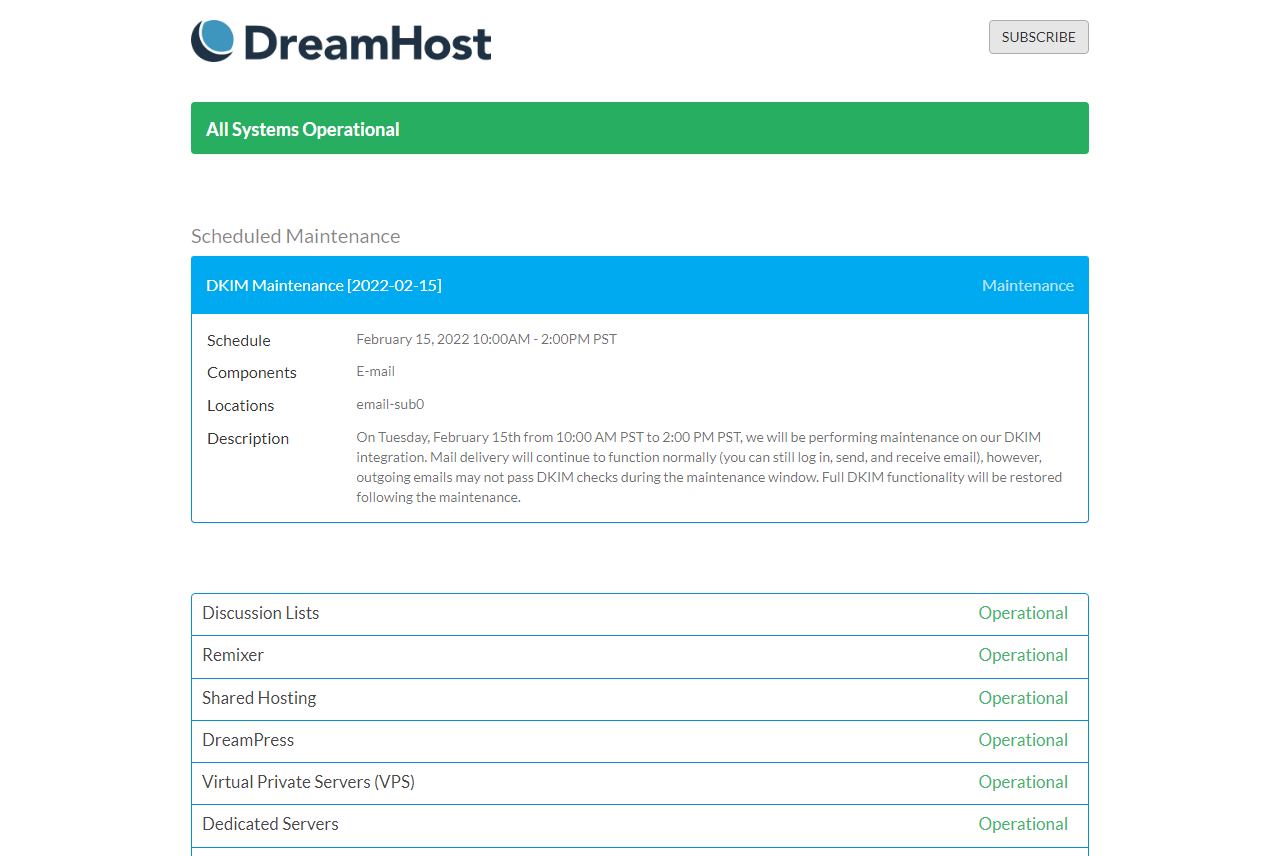This screenshot has height=856, width=1280.
Task: Click the DKIM maintenance description paragraph
Action: point(710,467)
